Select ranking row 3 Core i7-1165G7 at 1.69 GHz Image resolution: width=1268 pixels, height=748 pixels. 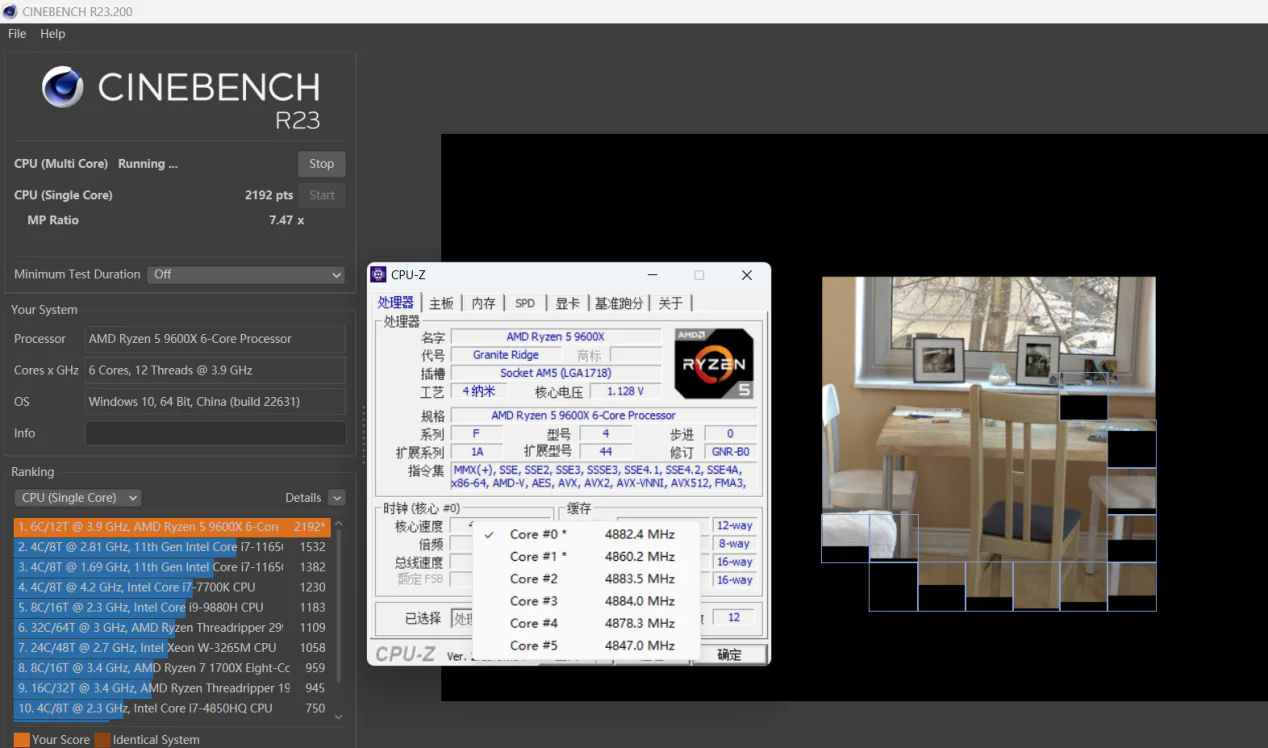[x=171, y=567]
